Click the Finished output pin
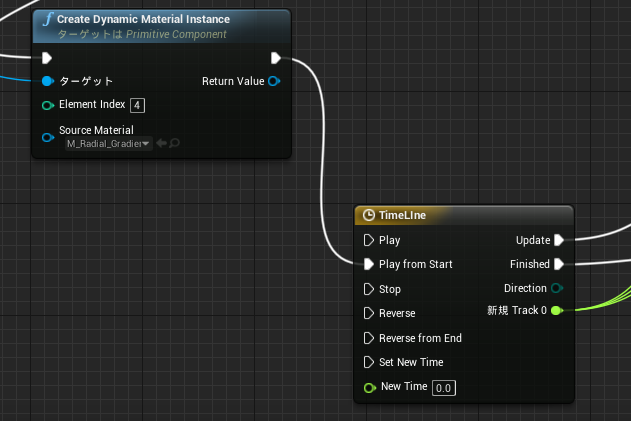This screenshot has height=421, width=631. point(559,264)
